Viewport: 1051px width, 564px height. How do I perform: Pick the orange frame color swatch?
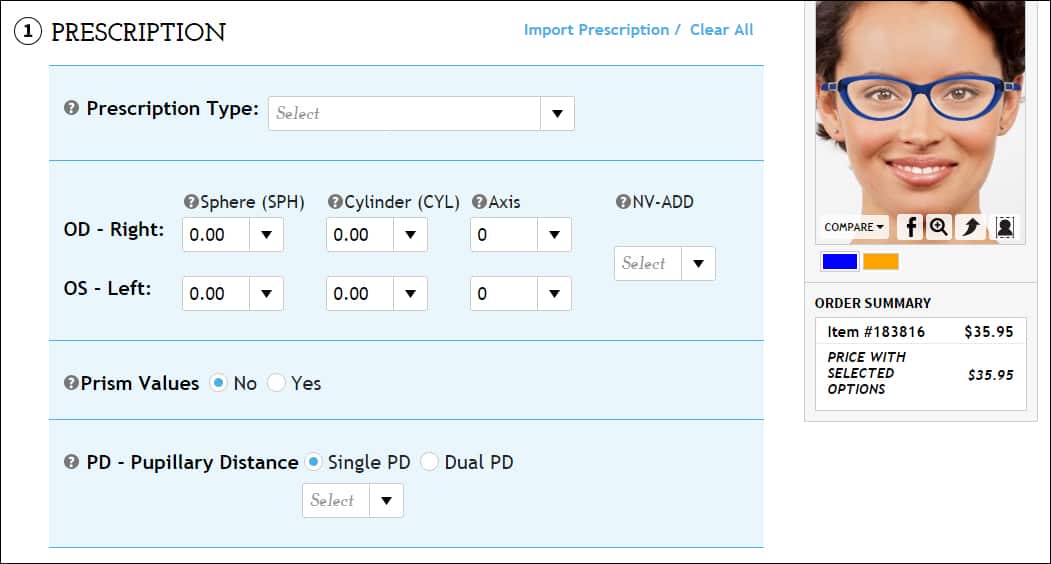click(x=881, y=262)
